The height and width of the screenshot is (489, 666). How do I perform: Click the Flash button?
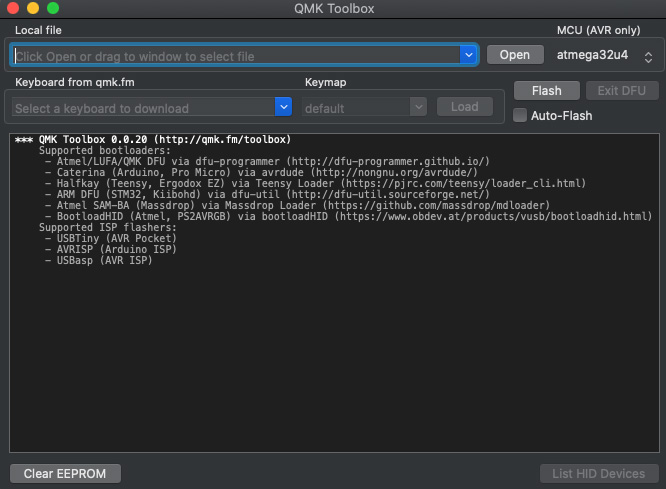pyautogui.click(x=547, y=90)
